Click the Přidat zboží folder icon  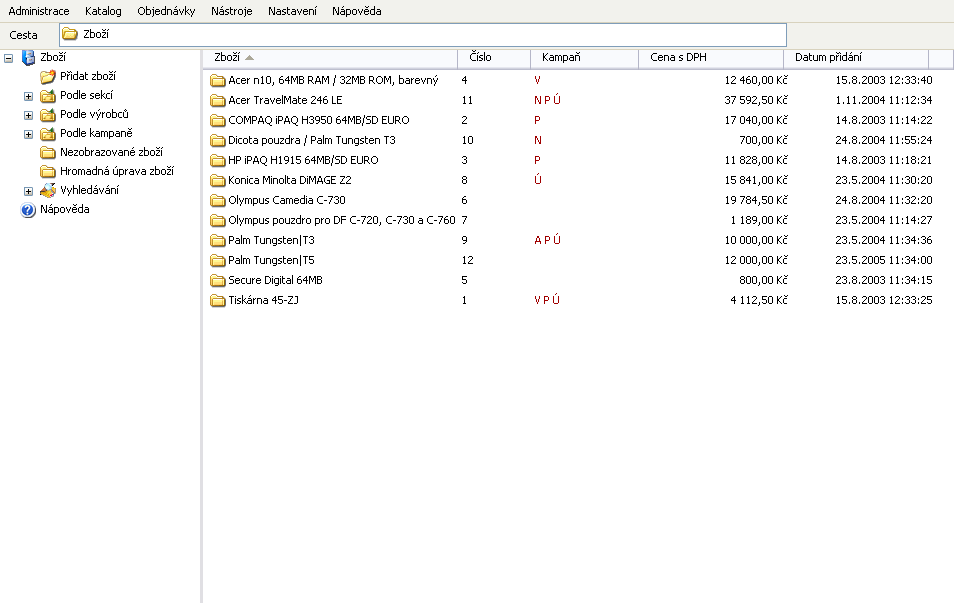(x=47, y=77)
